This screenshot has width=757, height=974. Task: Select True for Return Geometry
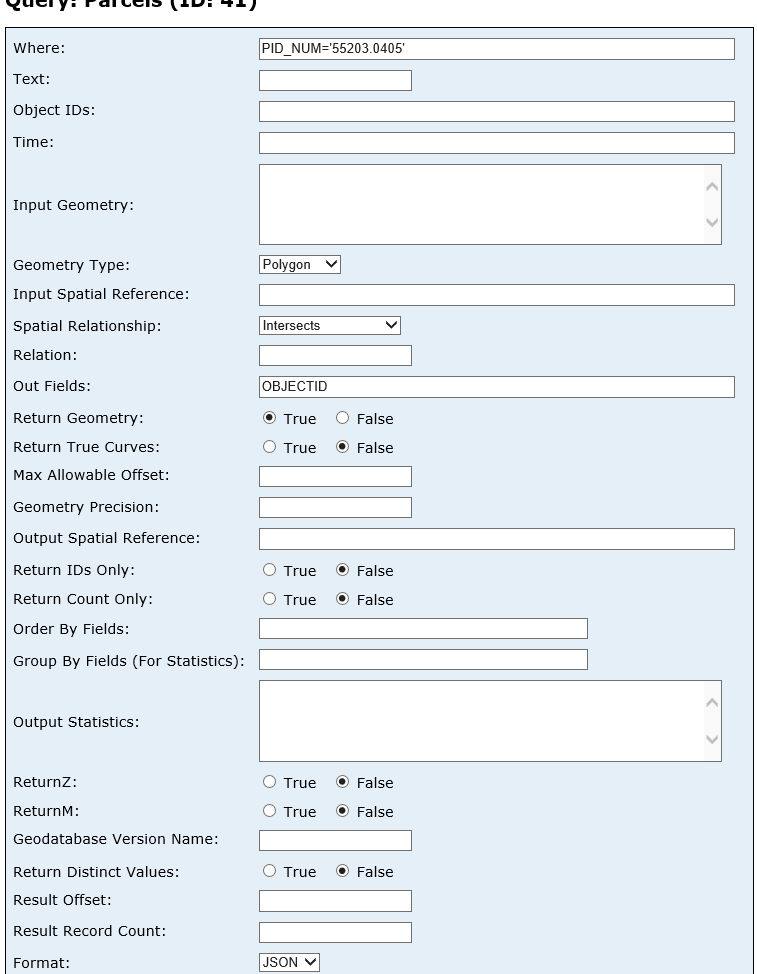(x=270, y=418)
